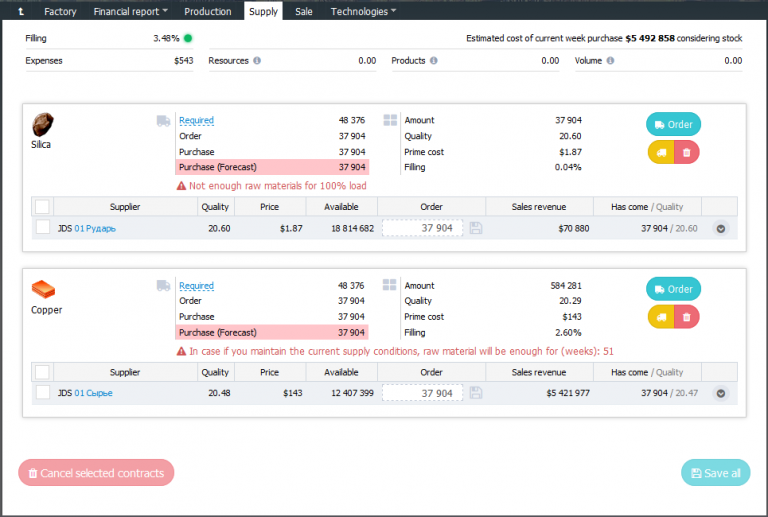The height and width of the screenshot is (517, 768).
Task: Click the Silica rock thumbnail
Action: [x=43, y=125]
